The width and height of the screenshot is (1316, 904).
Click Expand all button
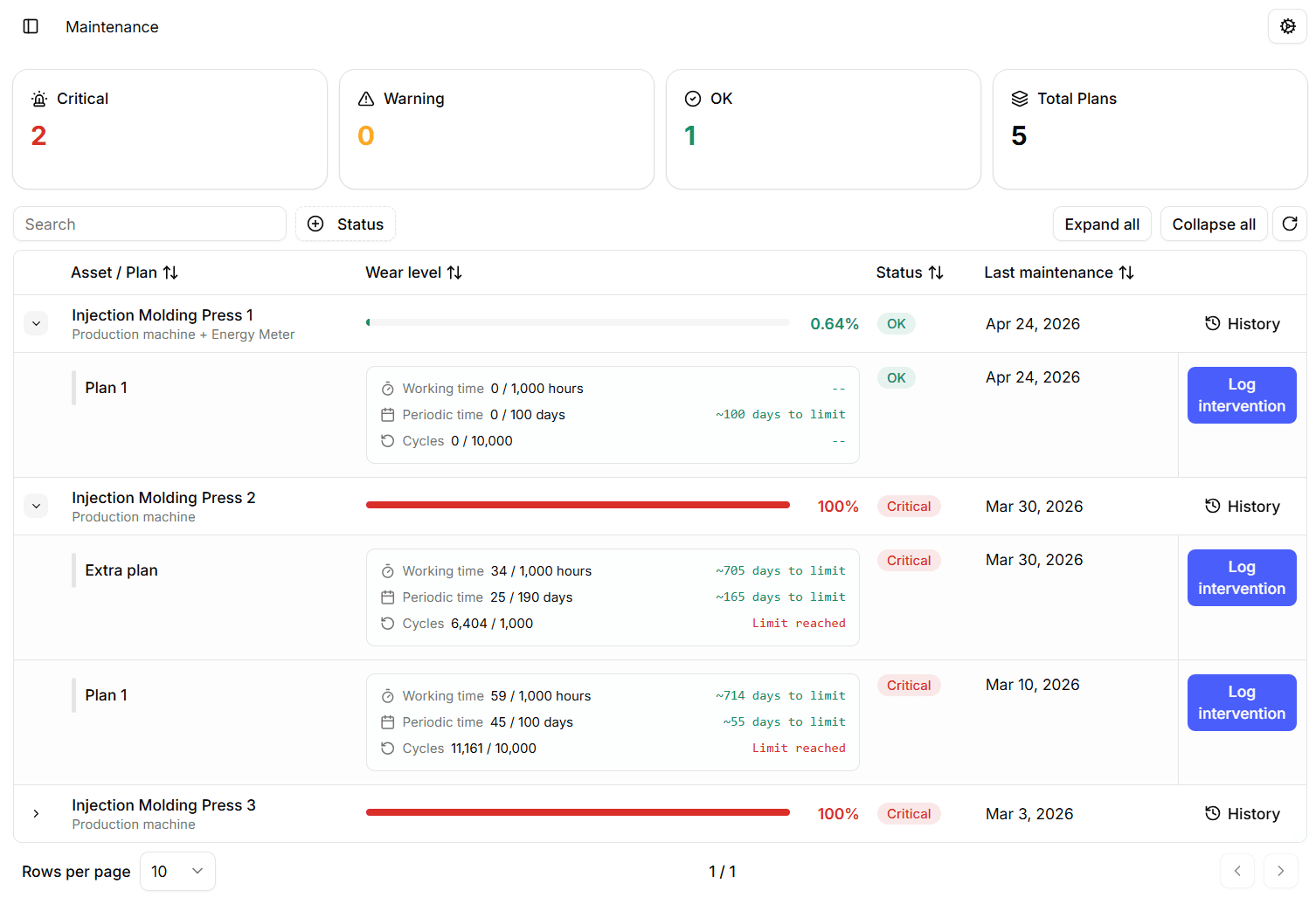(1102, 224)
